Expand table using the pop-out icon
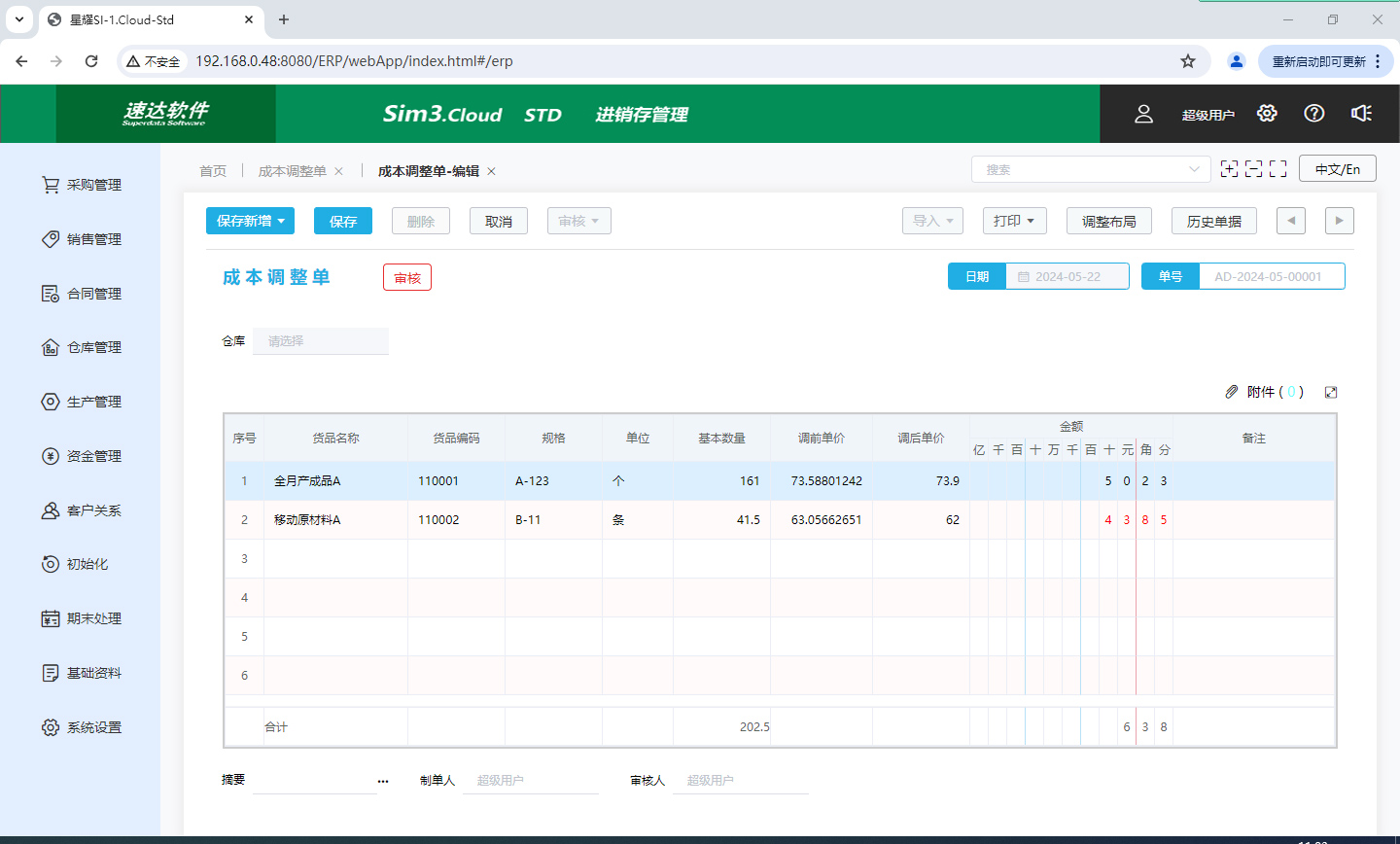Screen dimensions: 1400x844 pyautogui.click(x=1331, y=392)
